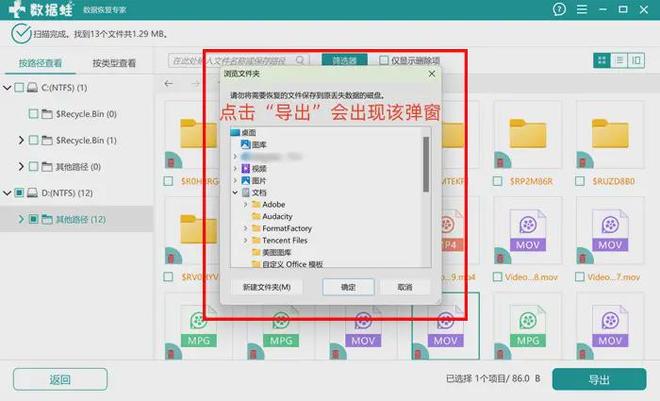The width and height of the screenshot is (660, 401).
Task: Select the documents library icon
Action: coord(246,192)
